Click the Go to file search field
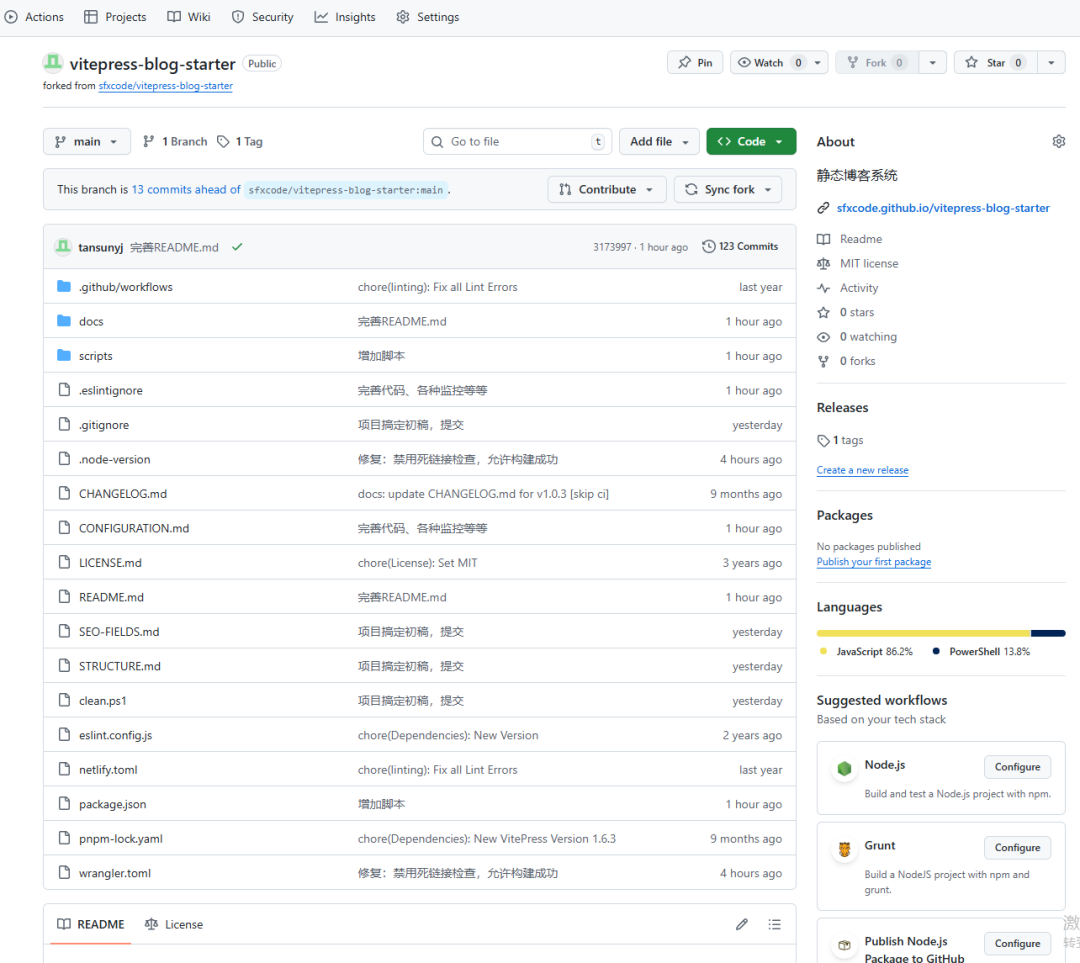Screen dimensions: 1080x963 (x=515, y=142)
